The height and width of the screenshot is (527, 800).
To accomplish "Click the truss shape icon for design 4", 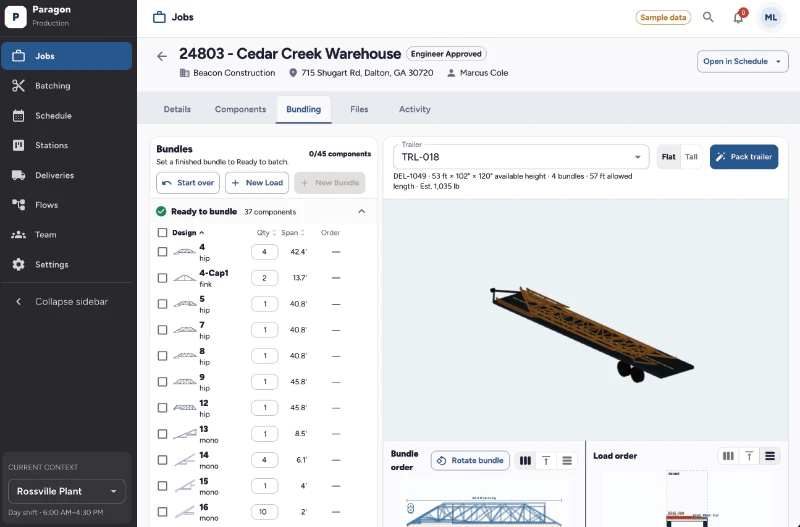I will tap(184, 252).
